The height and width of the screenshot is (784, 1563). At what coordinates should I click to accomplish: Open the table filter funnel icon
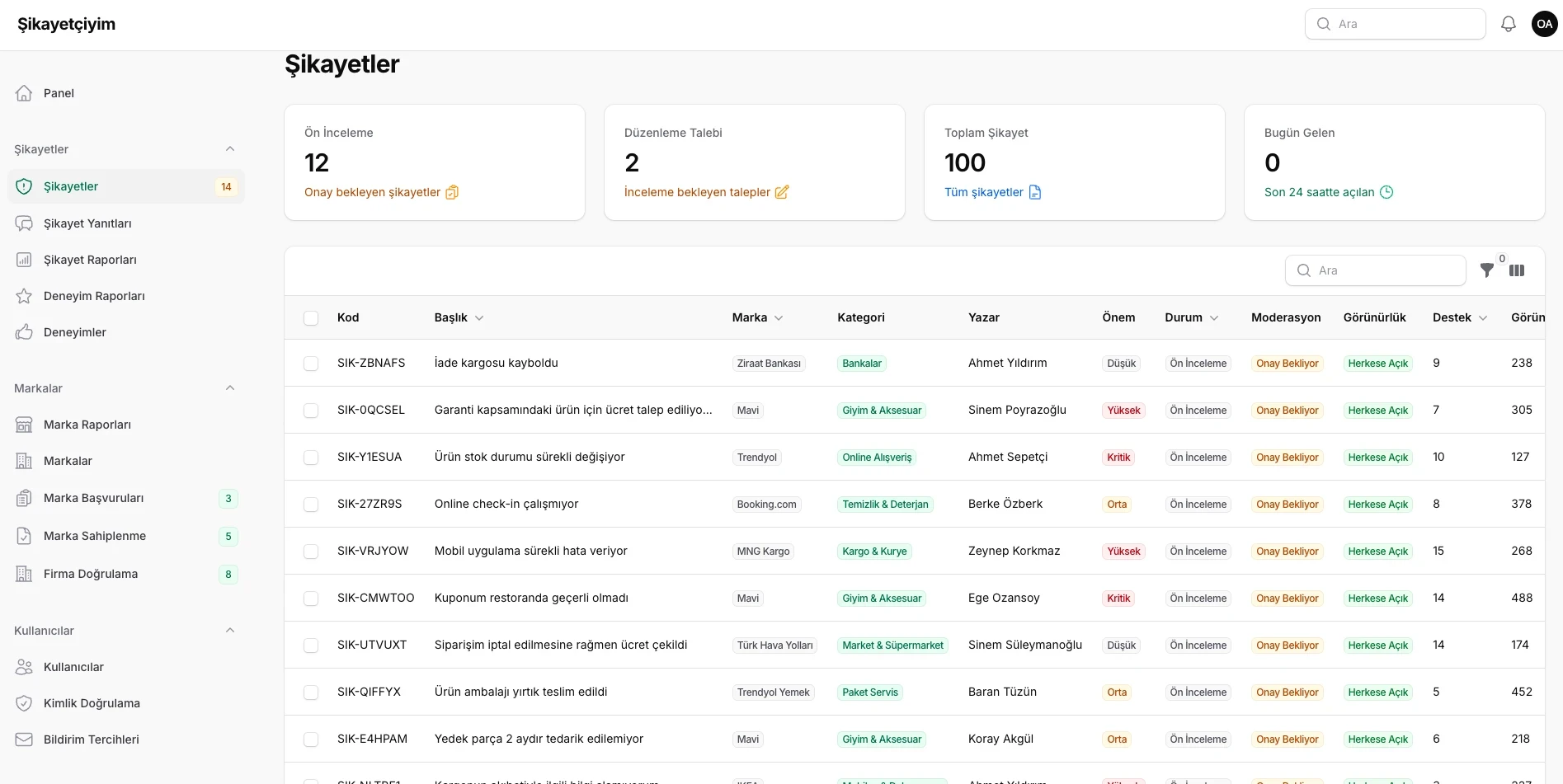(1487, 270)
